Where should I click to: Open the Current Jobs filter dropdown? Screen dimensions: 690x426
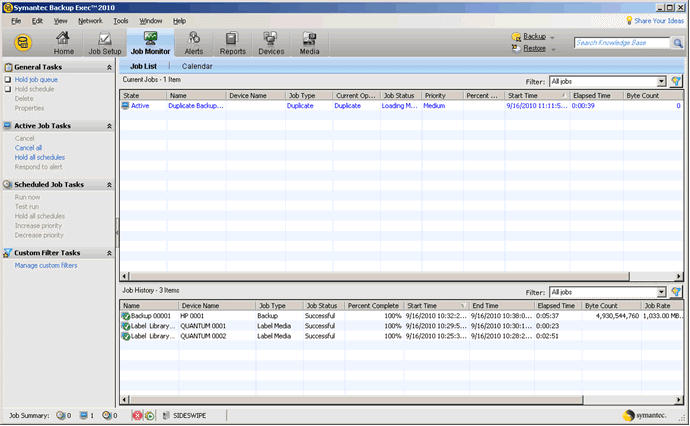click(661, 81)
